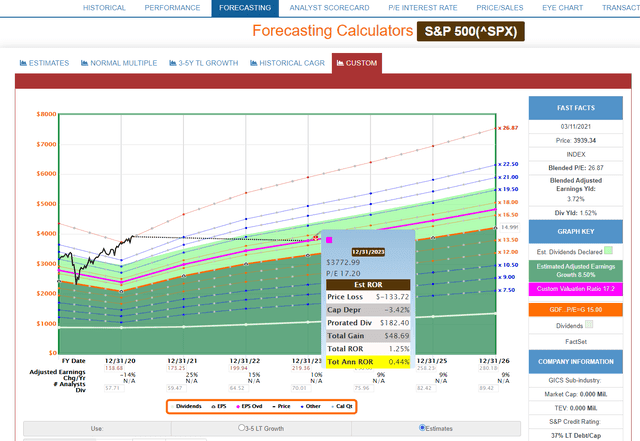Toggle EPS Ovd series in the legend
The image size is (640, 441).
pyautogui.click(x=249, y=406)
